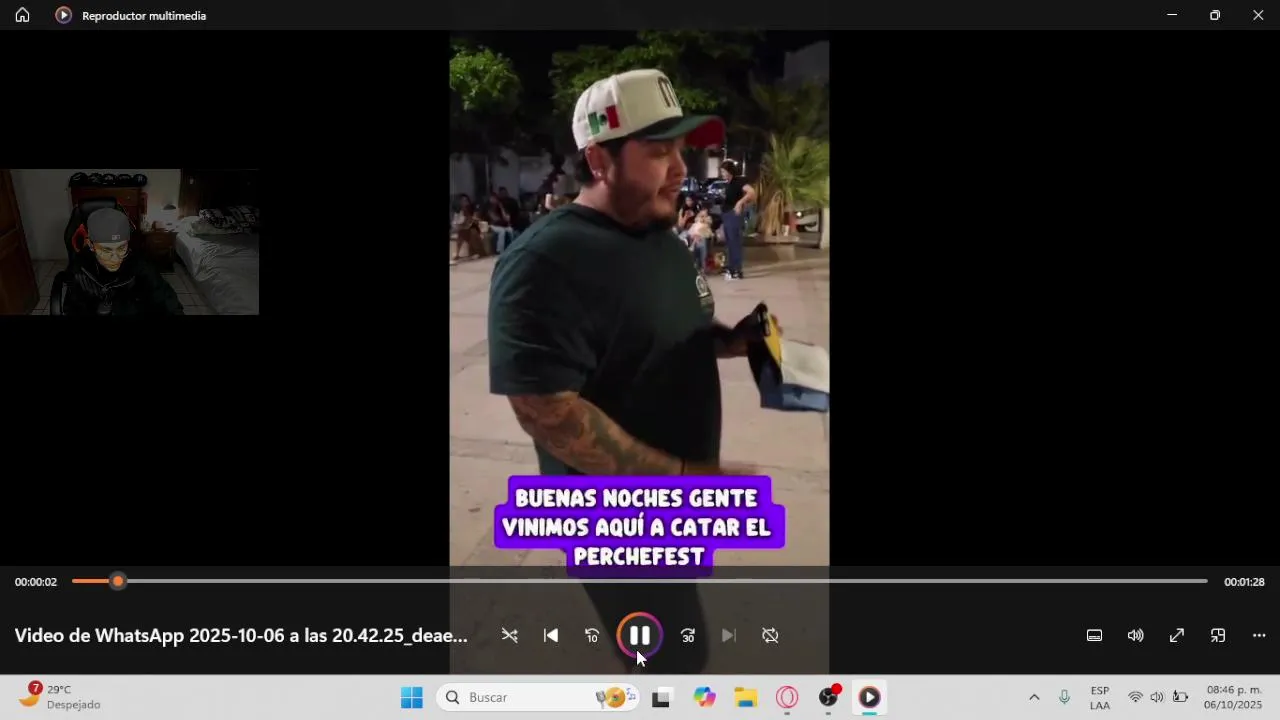The width and height of the screenshot is (1280, 720).
Task: Skip forward 30 seconds
Action: coord(688,635)
